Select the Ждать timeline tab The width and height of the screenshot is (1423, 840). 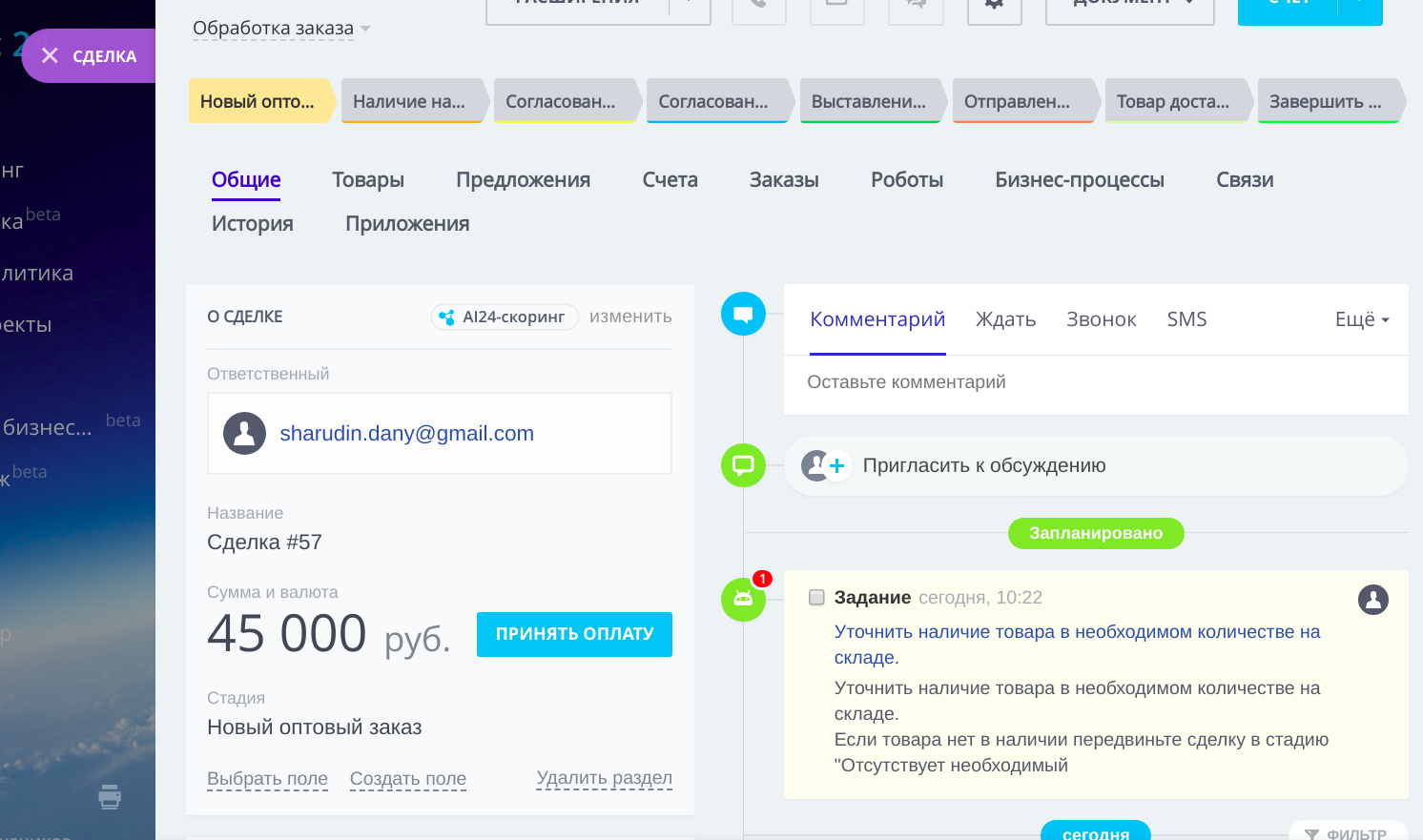1005,319
